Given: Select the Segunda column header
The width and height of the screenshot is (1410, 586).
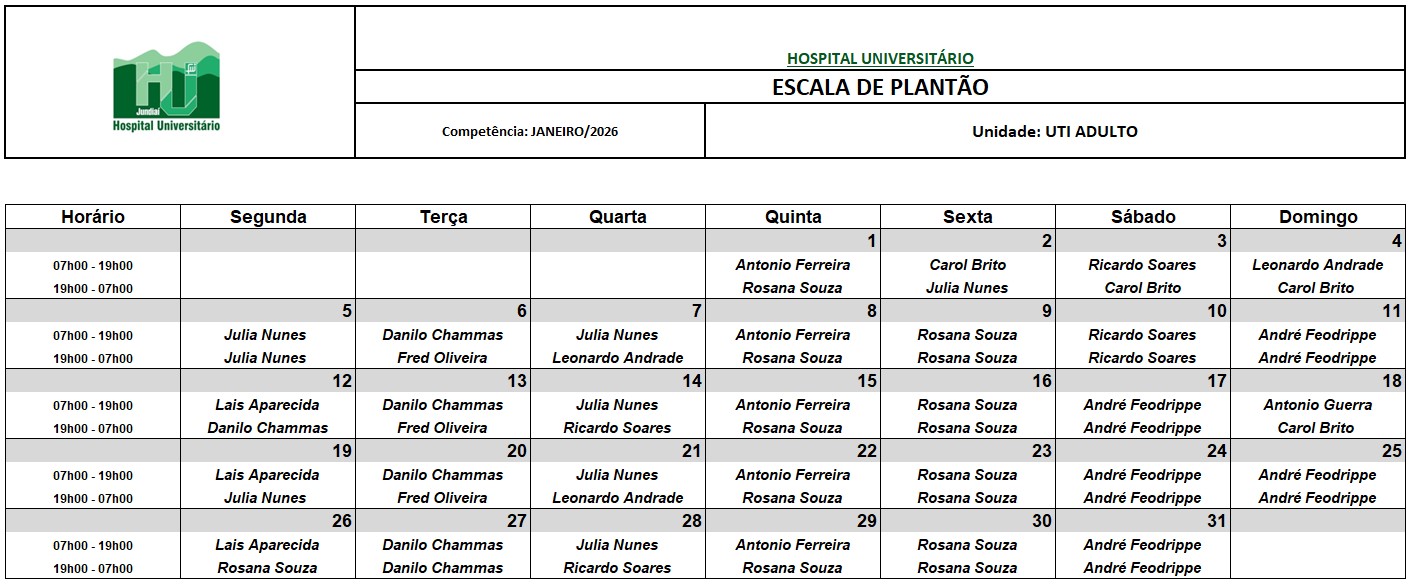Looking at the screenshot, I should (x=268, y=217).
